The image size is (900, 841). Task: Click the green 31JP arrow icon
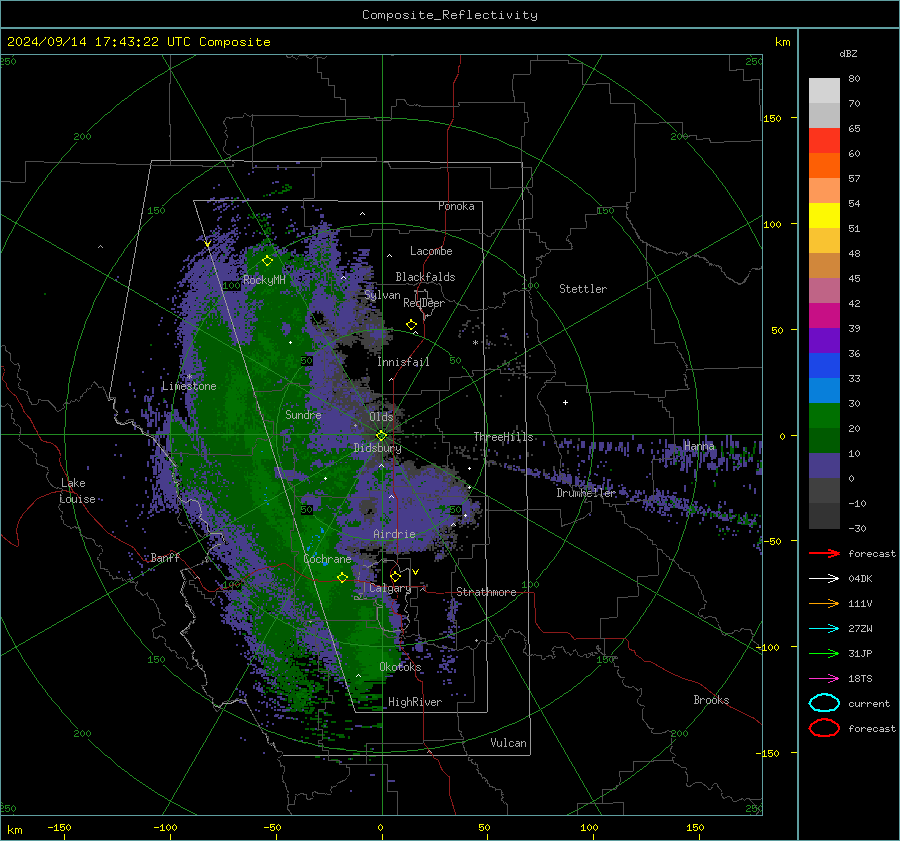click(x=824, y=653)
